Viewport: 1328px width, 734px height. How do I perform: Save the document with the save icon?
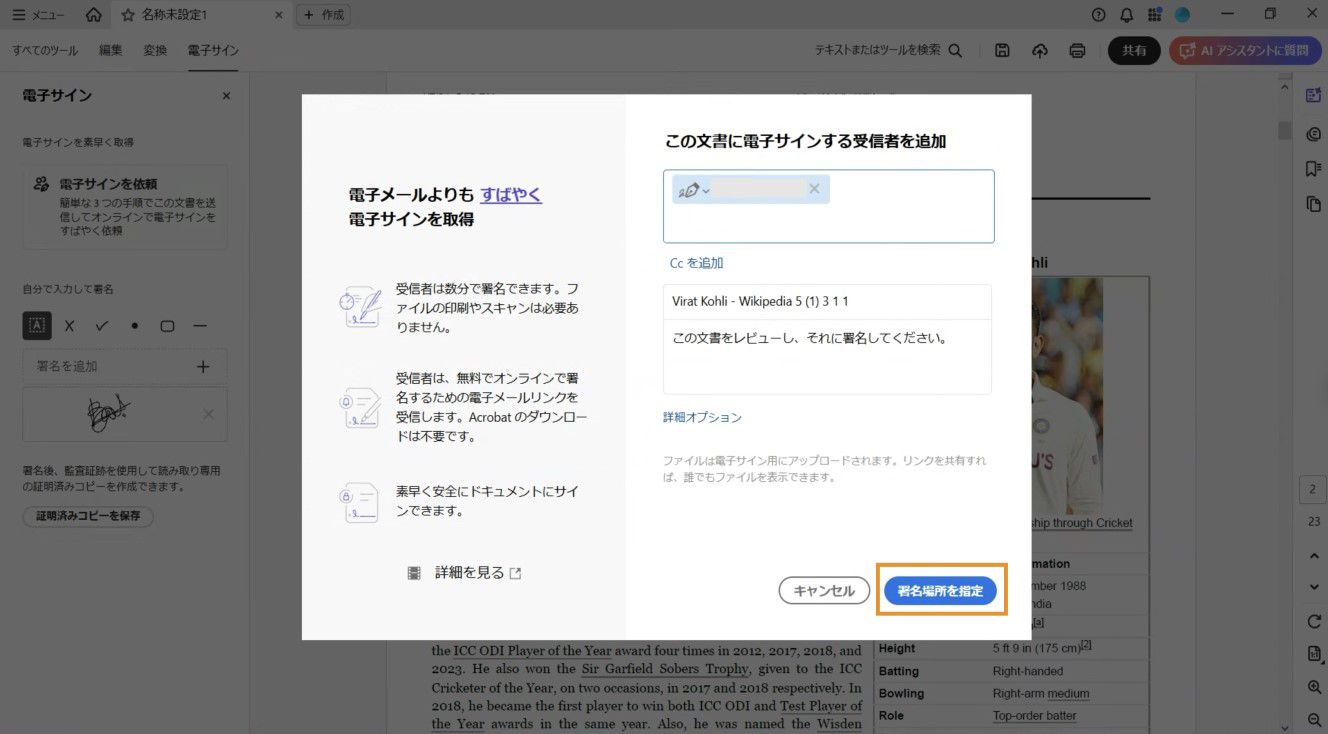coord(1002,50)
